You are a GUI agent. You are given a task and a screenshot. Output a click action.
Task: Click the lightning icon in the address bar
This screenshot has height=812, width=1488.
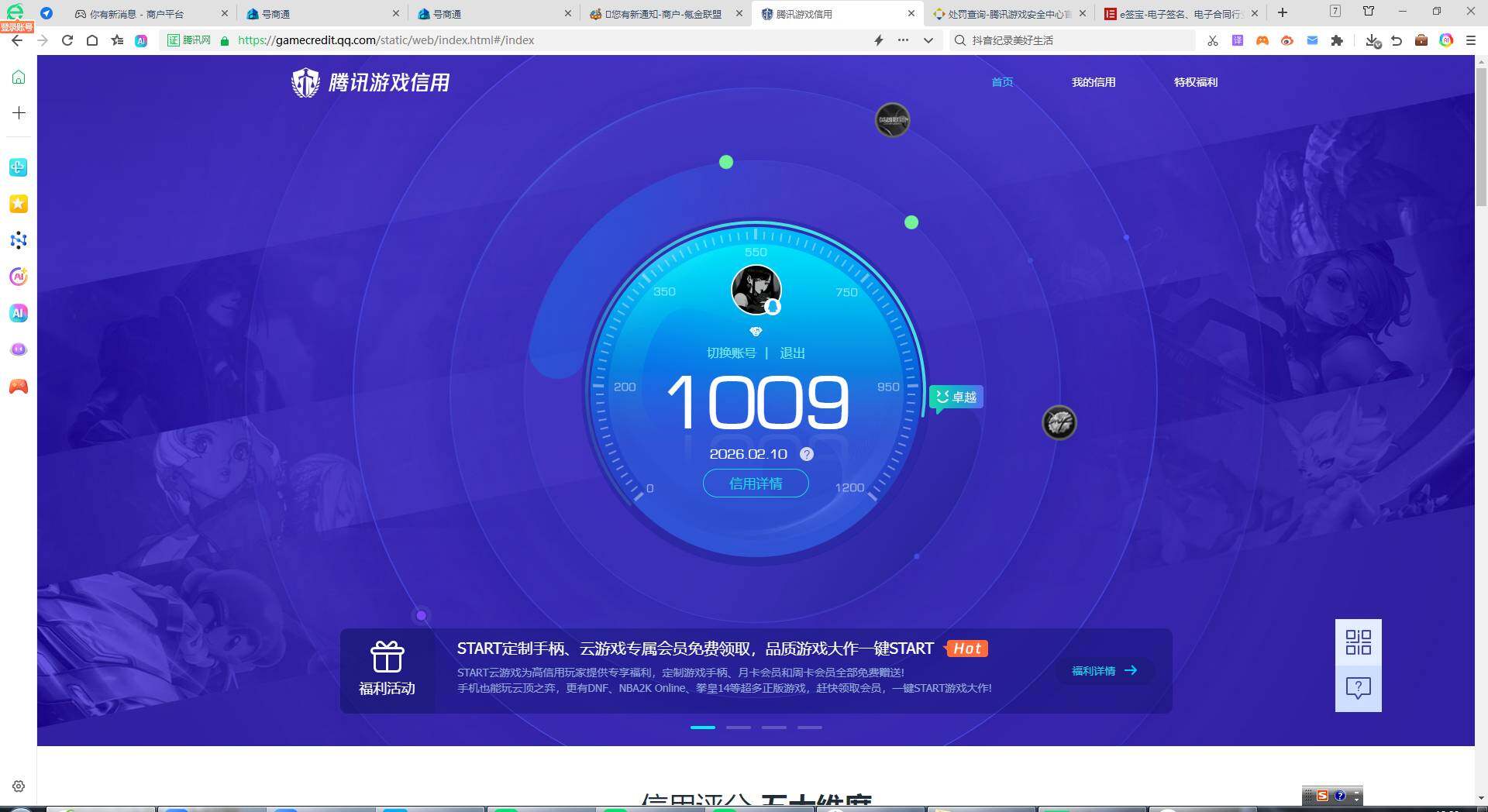[878, 40]
